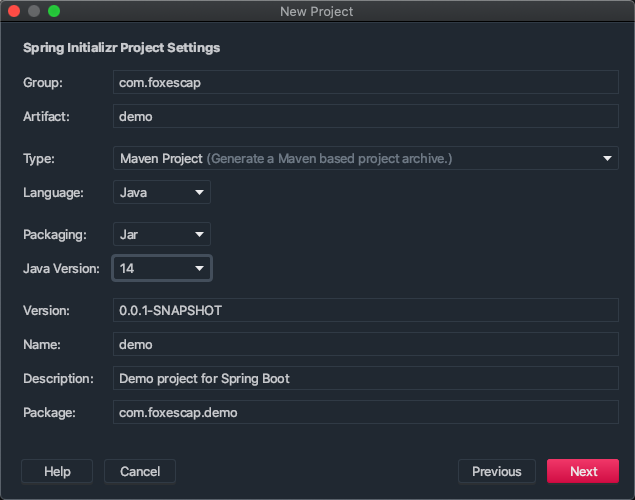
Task: Click the red close window button
Action: [x=14, y=11]
